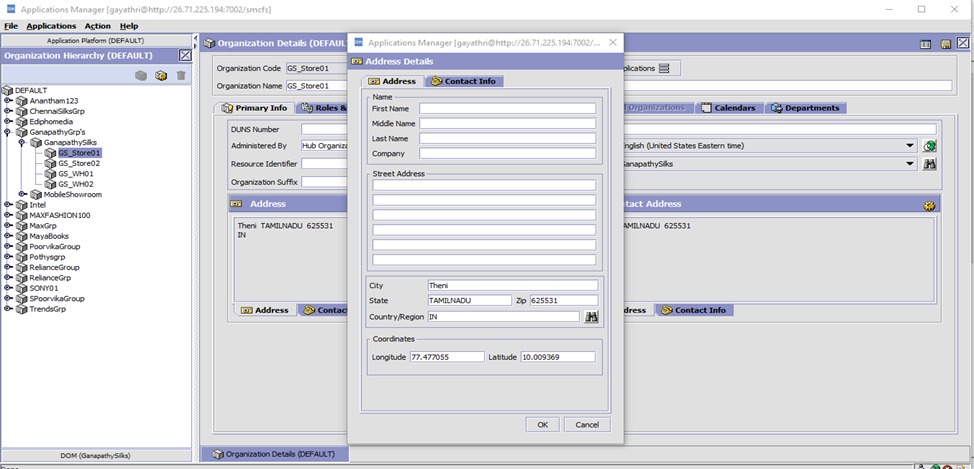Click the First Name input field

tap(507, 109)
